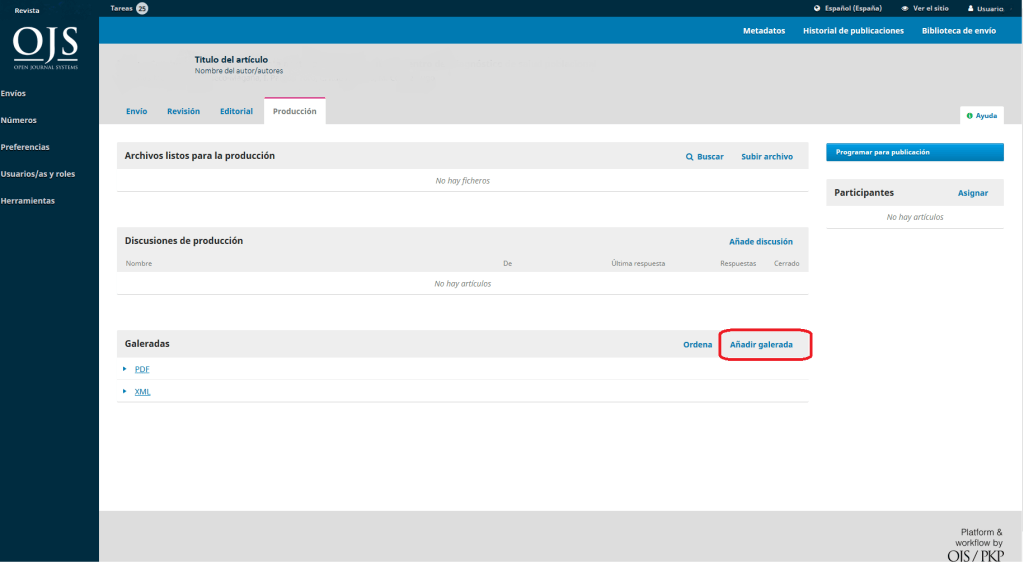Open the Tareas notification count badge
The image size is (1024, 564).
(x=142, y=8)
